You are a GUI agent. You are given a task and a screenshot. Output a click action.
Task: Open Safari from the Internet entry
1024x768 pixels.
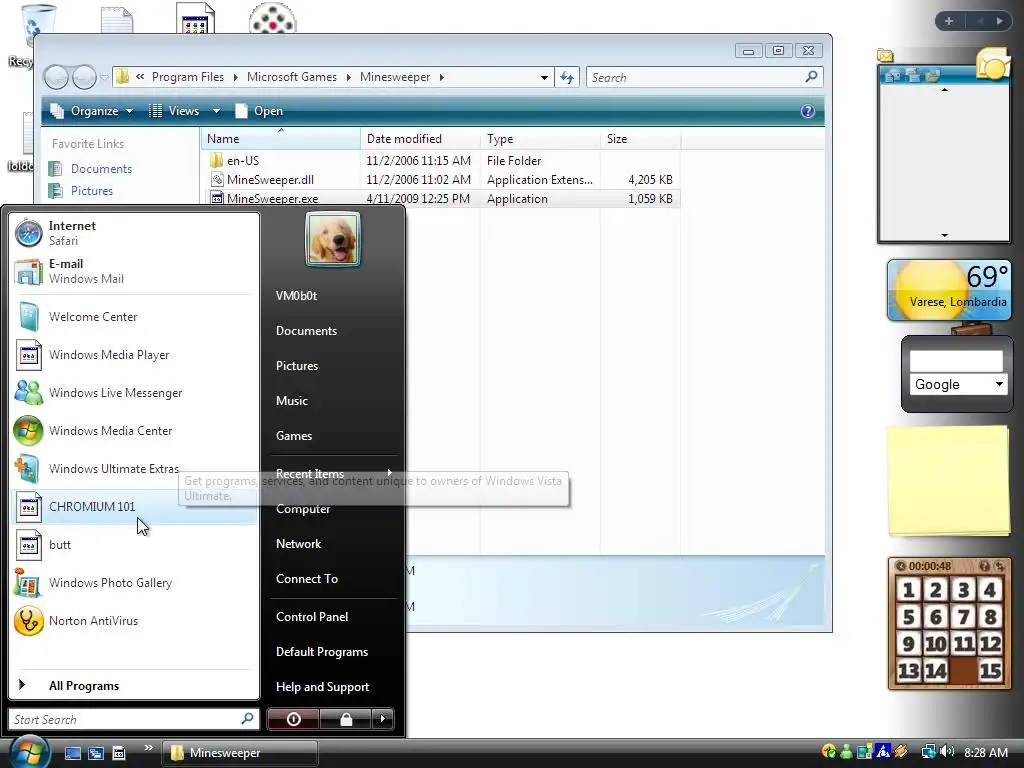(134, 233)
